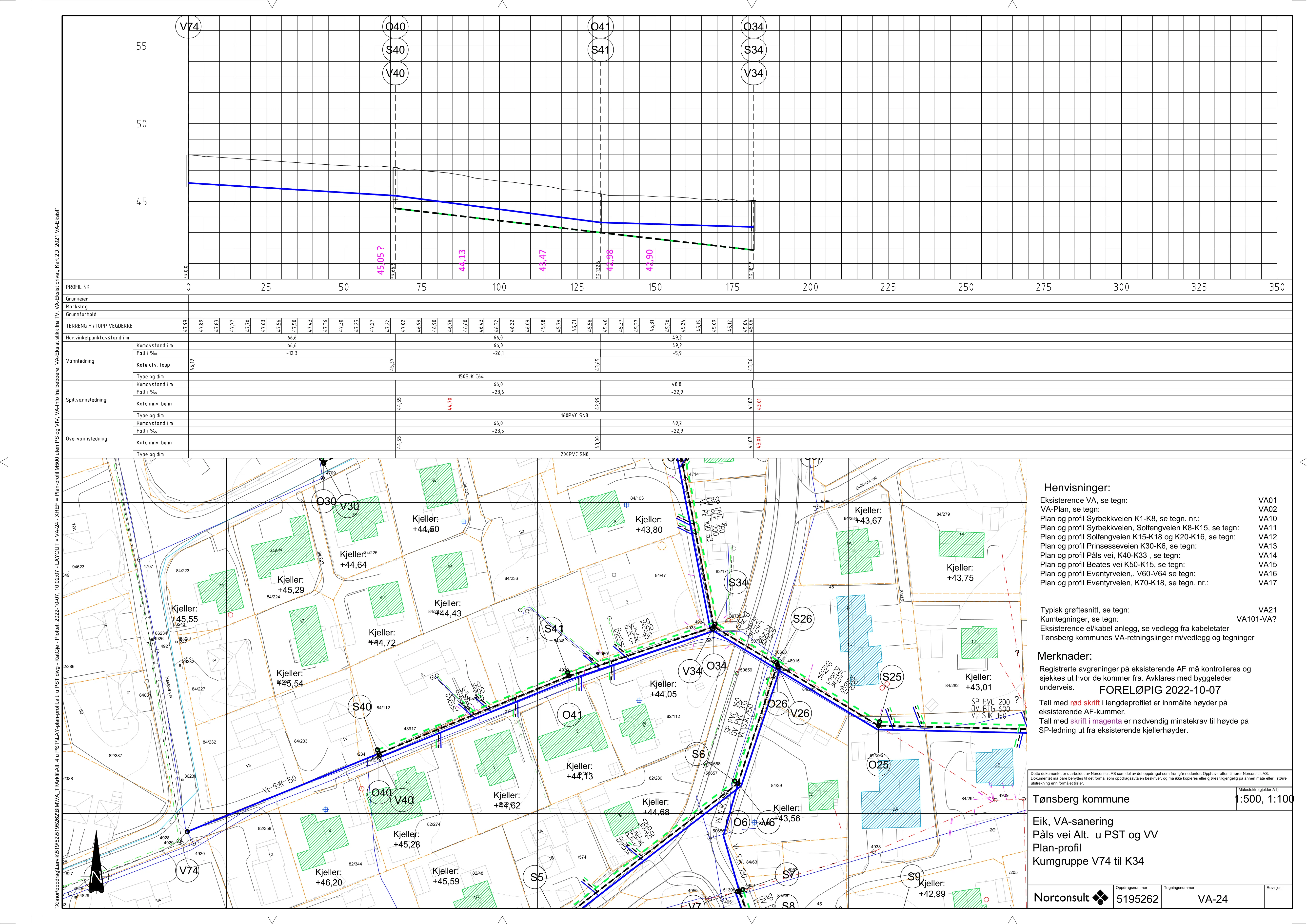The height and width of the screenshot is (924, 1307).
Task: Click the V40 circle in profile header
Action: point(395,74)
